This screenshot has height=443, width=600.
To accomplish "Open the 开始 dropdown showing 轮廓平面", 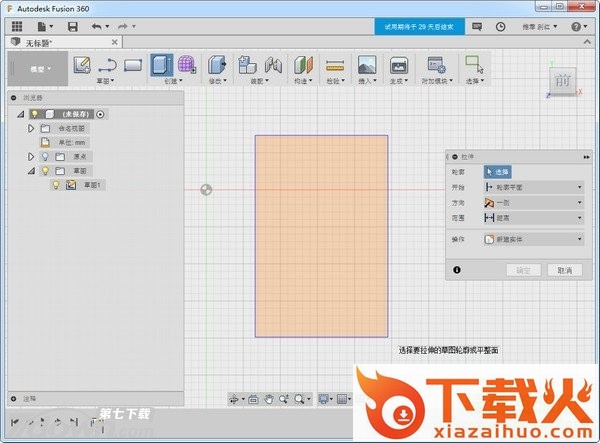I will coord(533,186).
